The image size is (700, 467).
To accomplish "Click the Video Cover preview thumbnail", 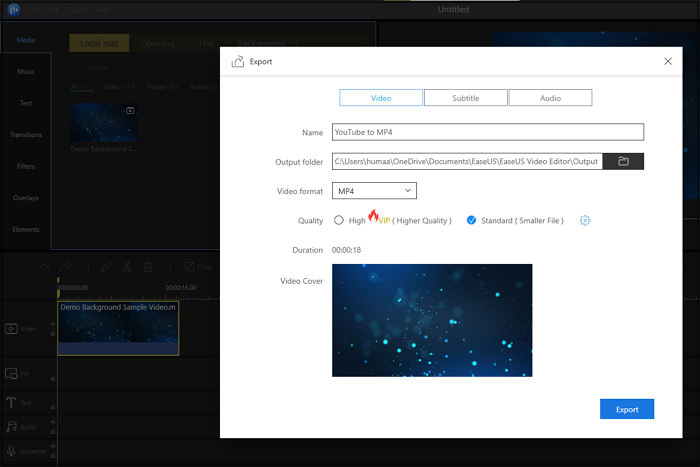I will [432, 320].
